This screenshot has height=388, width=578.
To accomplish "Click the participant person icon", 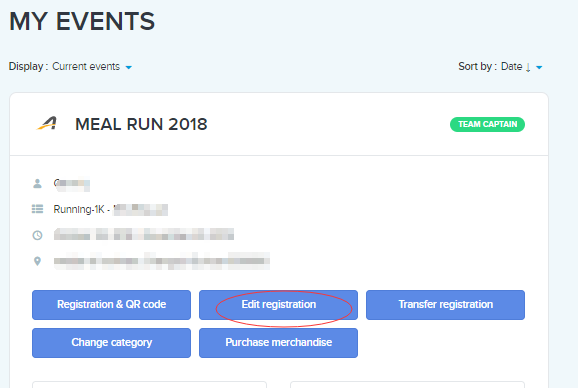I will 37,183.
